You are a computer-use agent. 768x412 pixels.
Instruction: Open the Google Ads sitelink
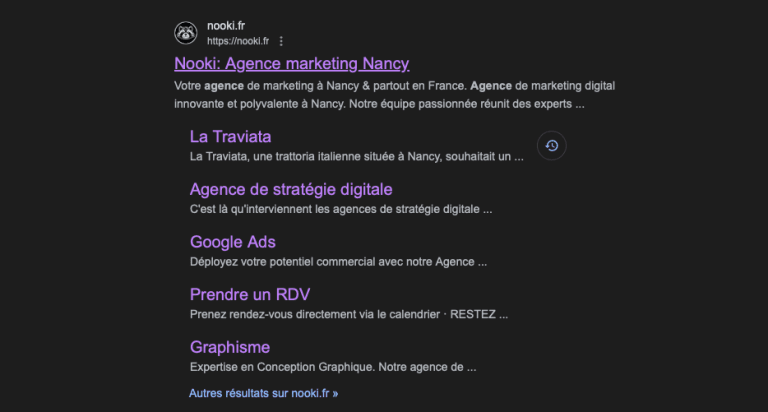point(233,242)
